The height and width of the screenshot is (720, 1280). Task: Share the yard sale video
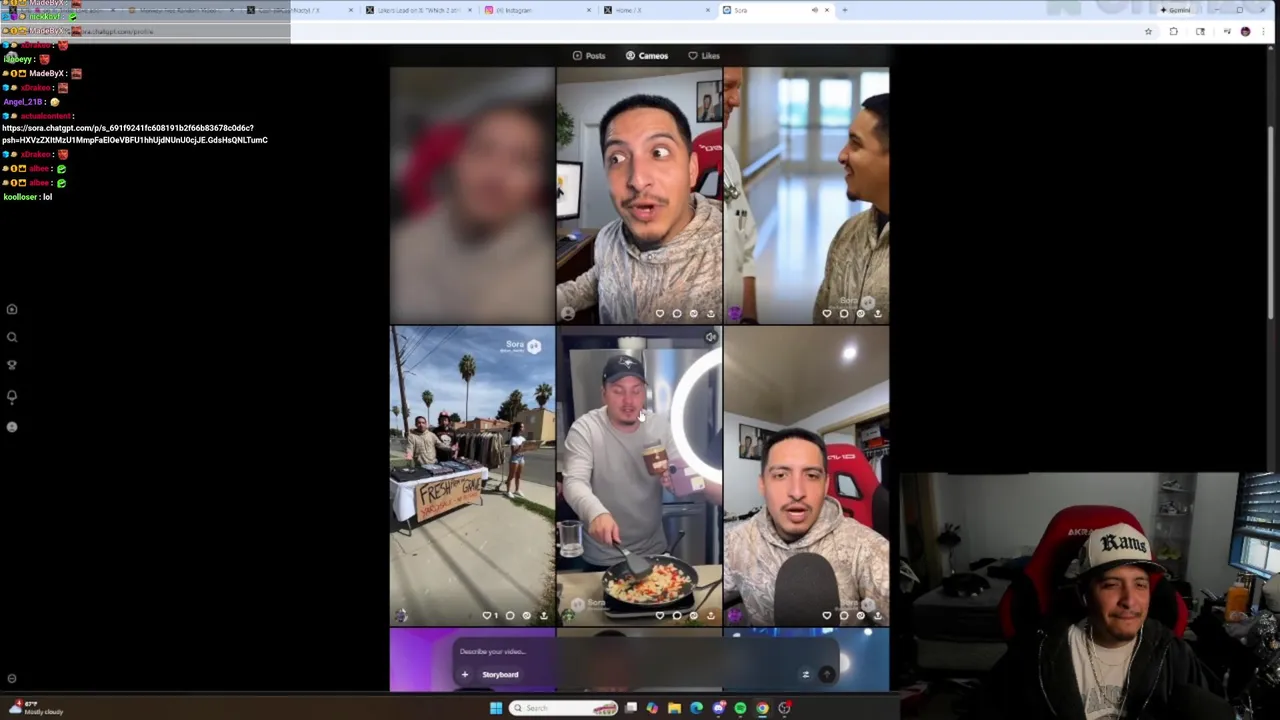pos(544,616)
